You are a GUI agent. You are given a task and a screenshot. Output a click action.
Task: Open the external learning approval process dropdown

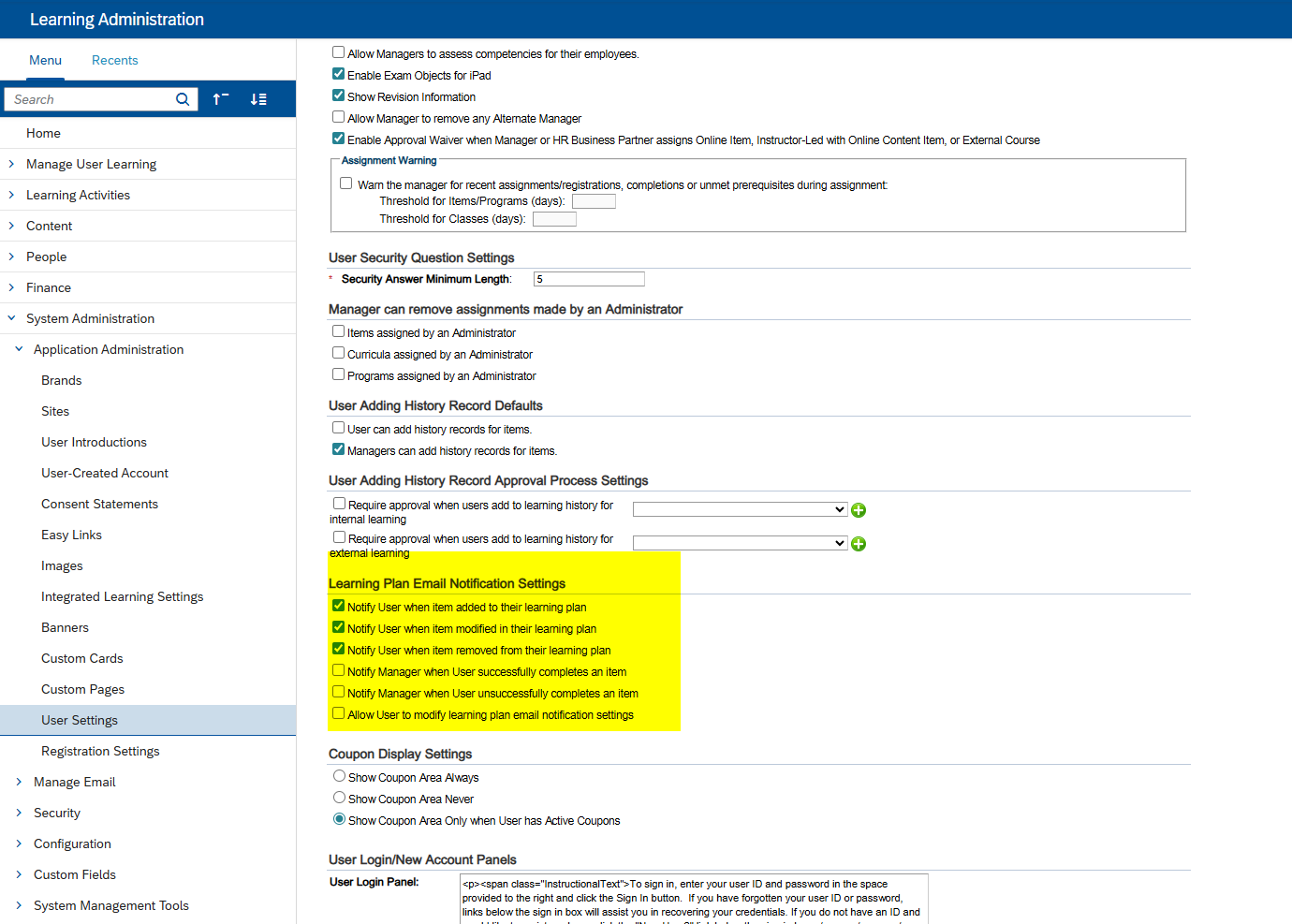click(740, 544)
